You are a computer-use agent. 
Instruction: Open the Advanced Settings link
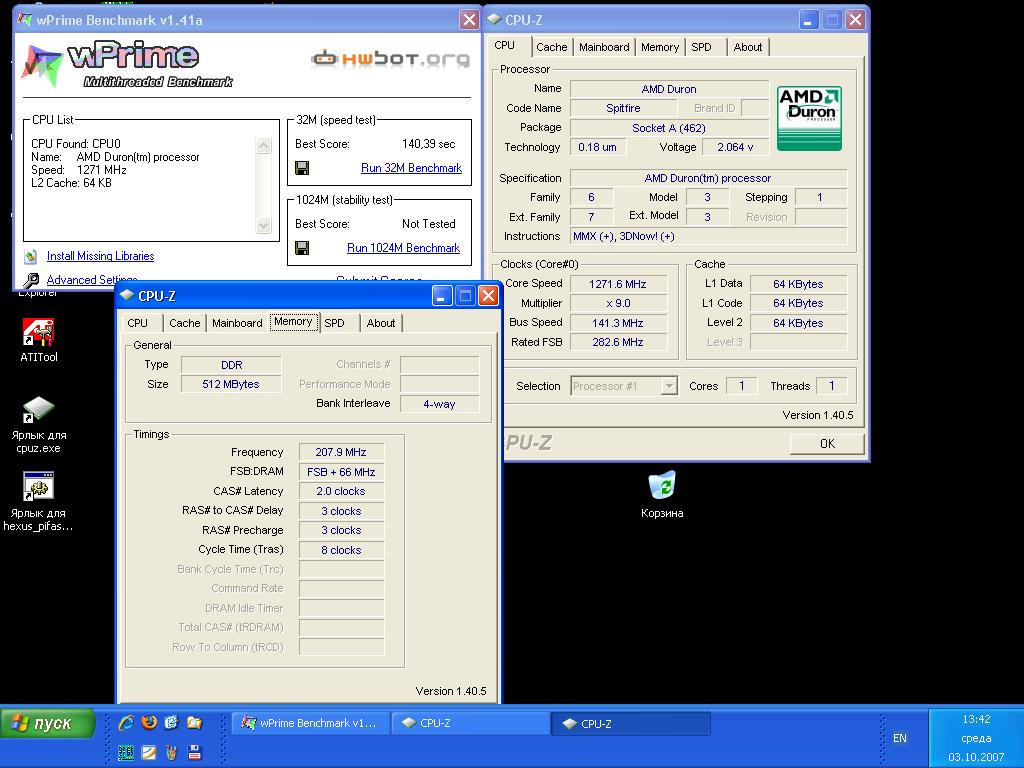[x=92, y=280]
